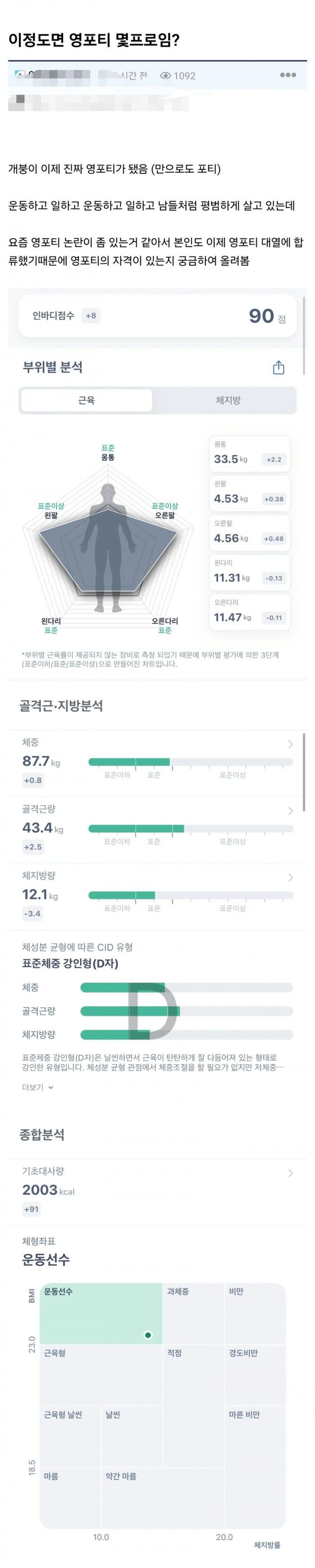Click the share icon beside 부위별 분석
This screenshot has width=315, height=1568.
[279, 368]
